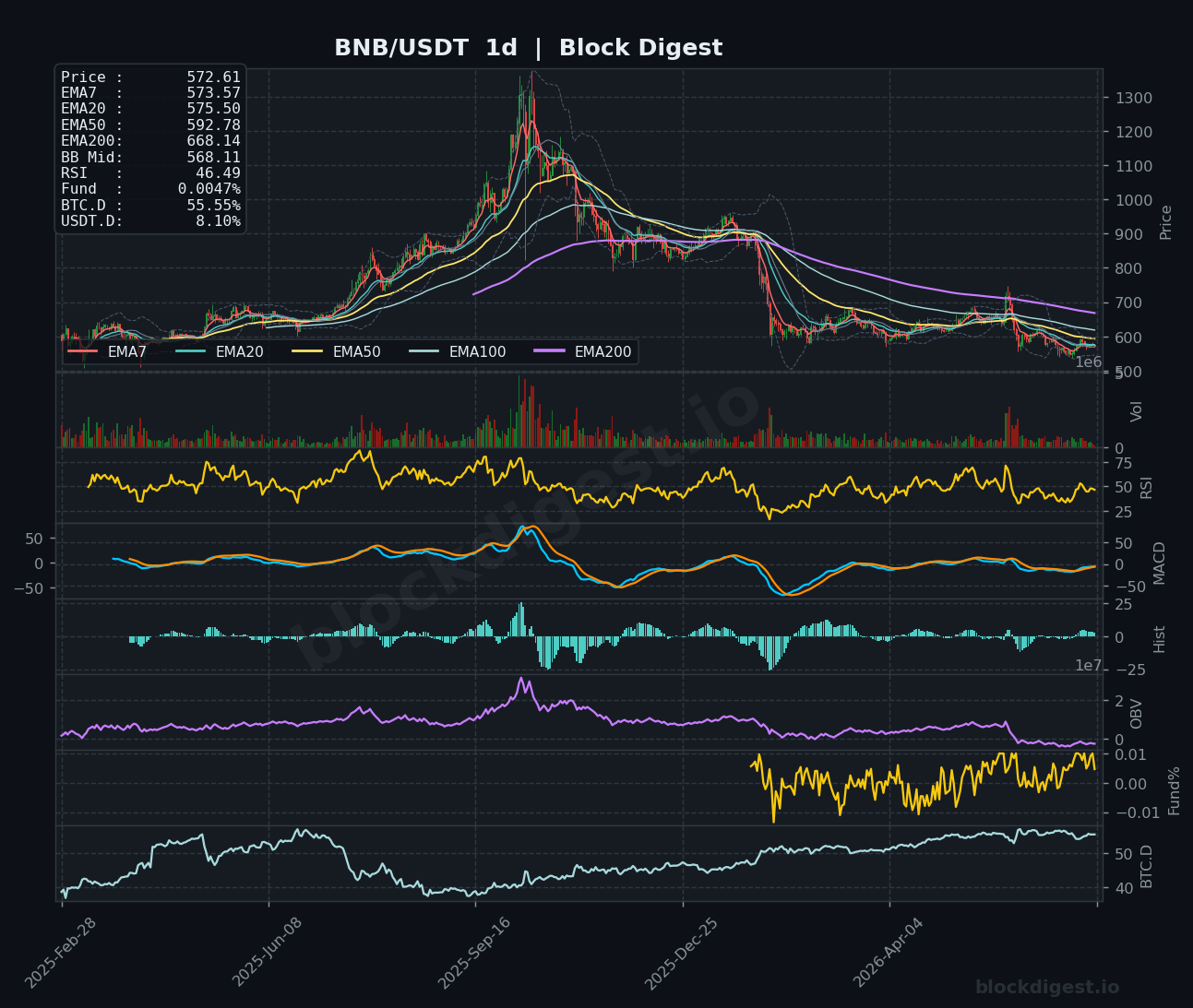Click the MACD panel axis label

[1159, 563]
